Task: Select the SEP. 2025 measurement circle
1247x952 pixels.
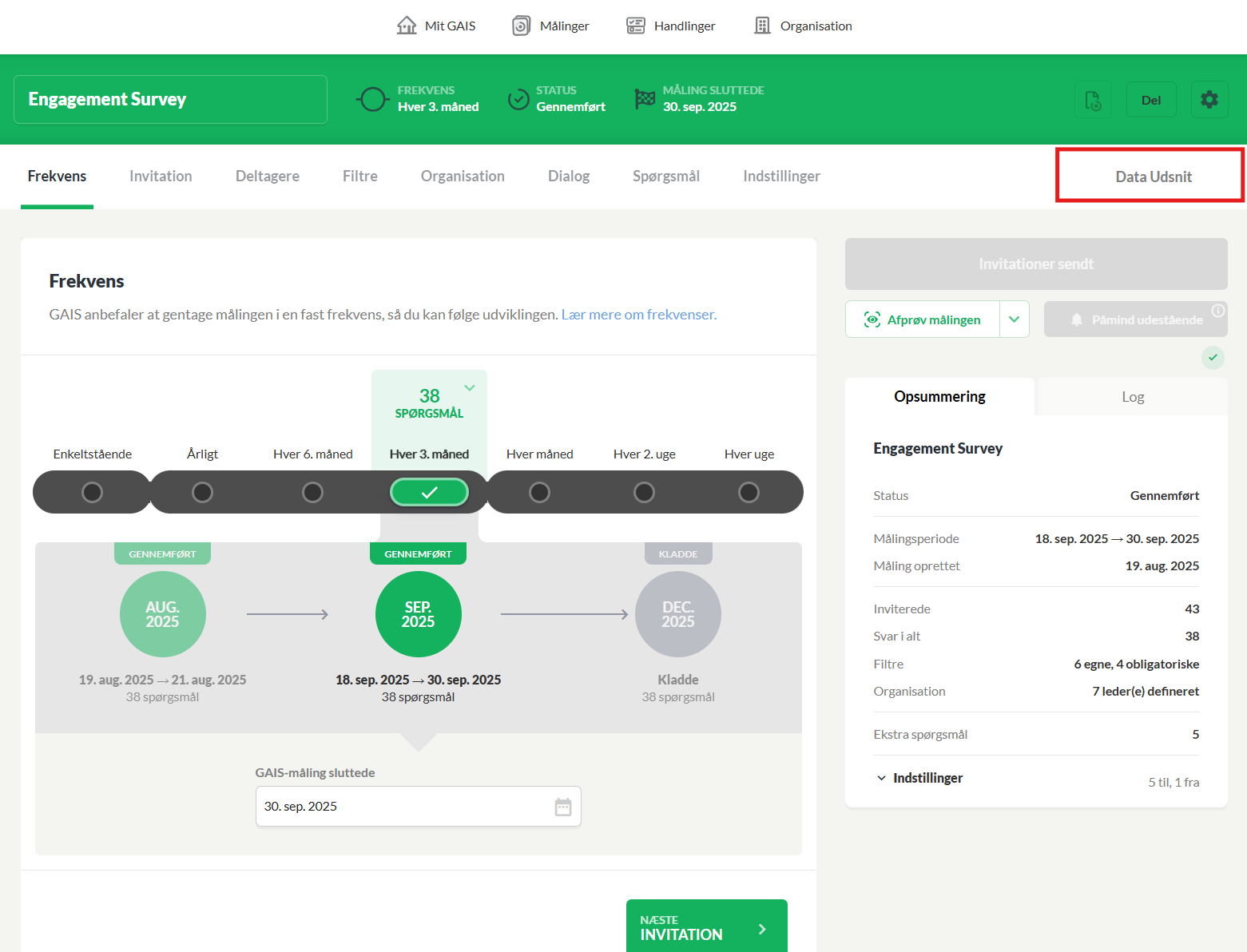Action: point(419,614)
